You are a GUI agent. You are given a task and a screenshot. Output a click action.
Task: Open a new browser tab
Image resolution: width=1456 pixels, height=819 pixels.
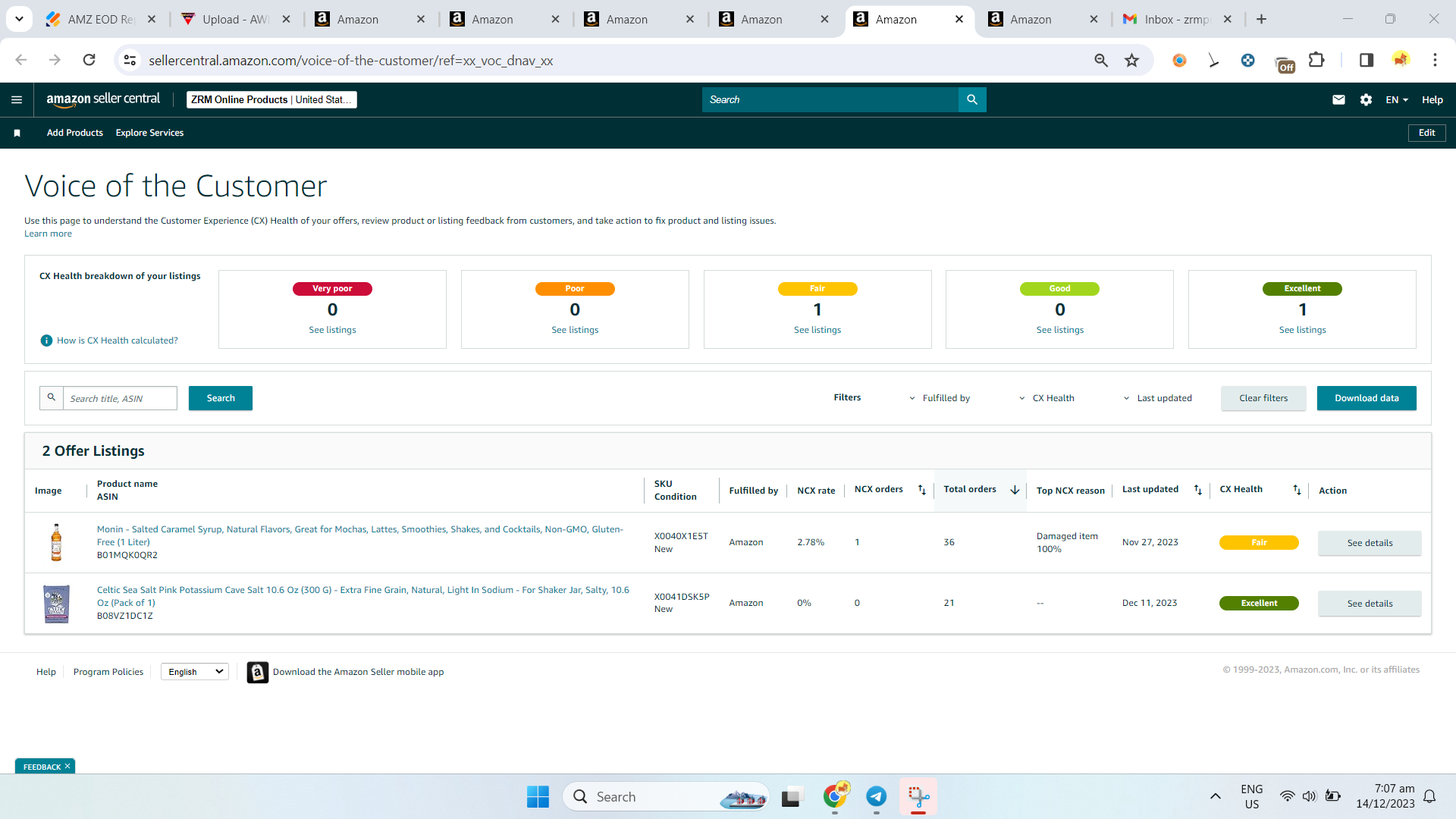(x=1261, y=19)
